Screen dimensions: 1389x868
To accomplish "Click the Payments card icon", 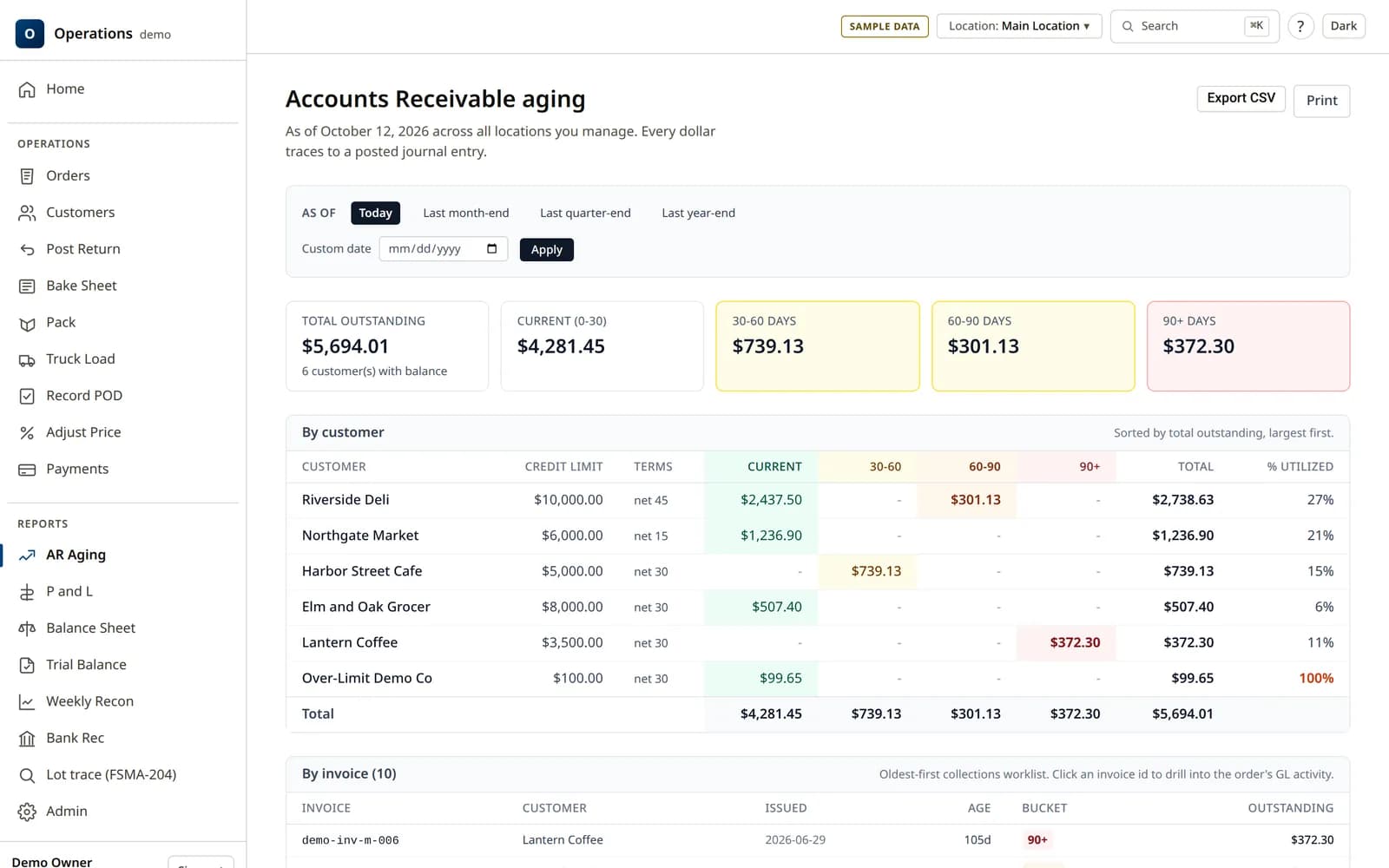I will pyautogui.click(x=27, y=470).
